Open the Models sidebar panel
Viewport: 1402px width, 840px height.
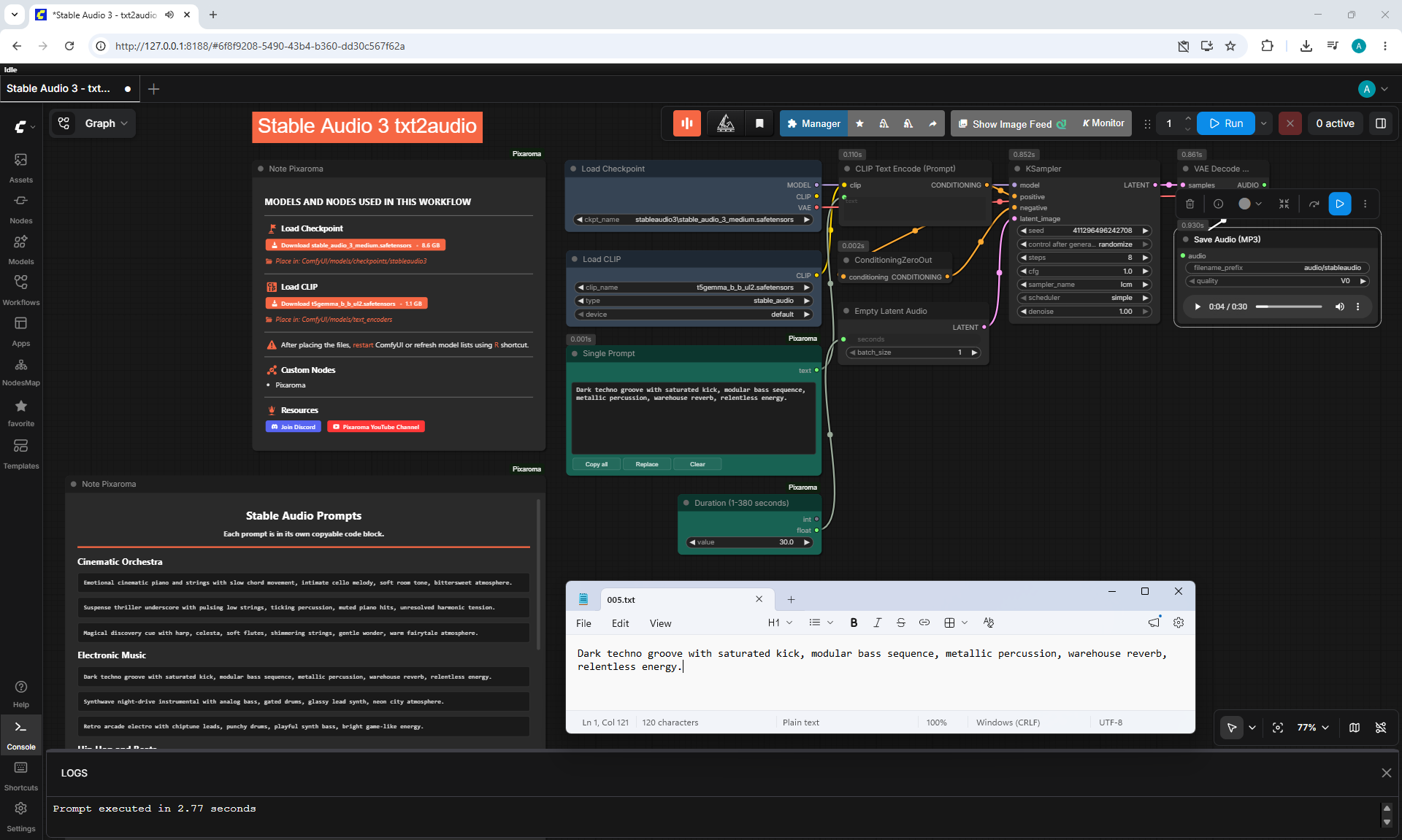(x=21, y=249)
